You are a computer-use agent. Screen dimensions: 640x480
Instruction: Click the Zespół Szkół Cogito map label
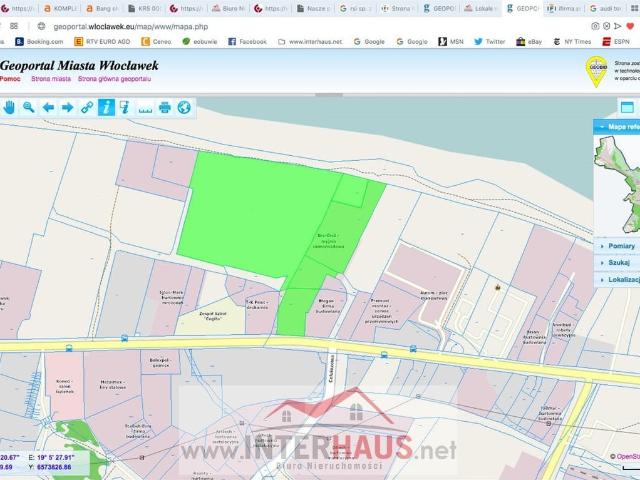[x=212, y=316]
